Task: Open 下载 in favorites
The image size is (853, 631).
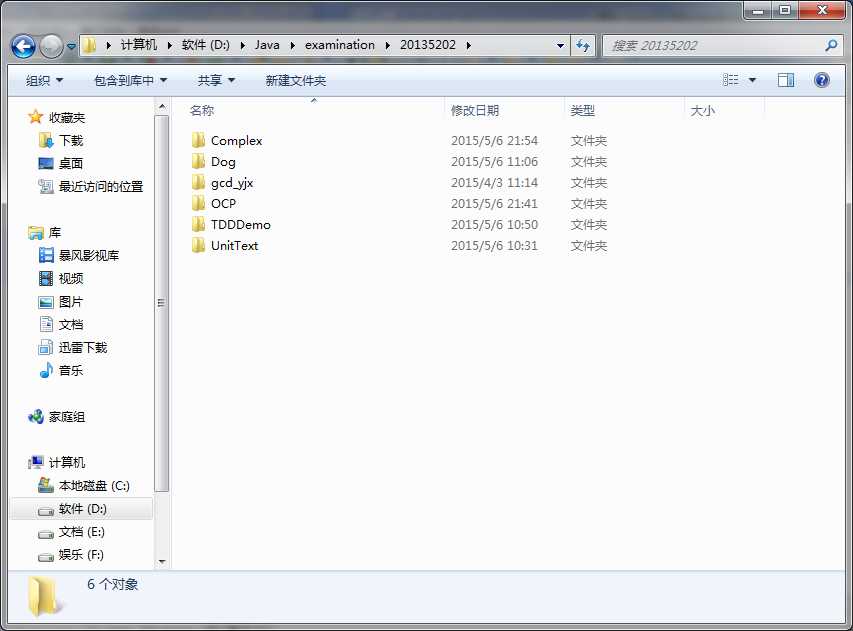Action: pyautogui.click(x=71, y=140)
